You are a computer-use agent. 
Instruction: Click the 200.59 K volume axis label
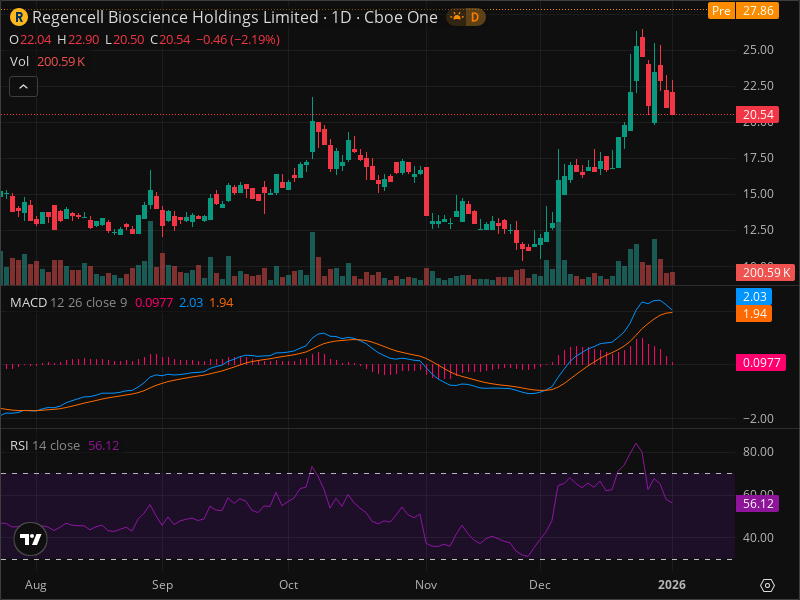click(766, 272)
